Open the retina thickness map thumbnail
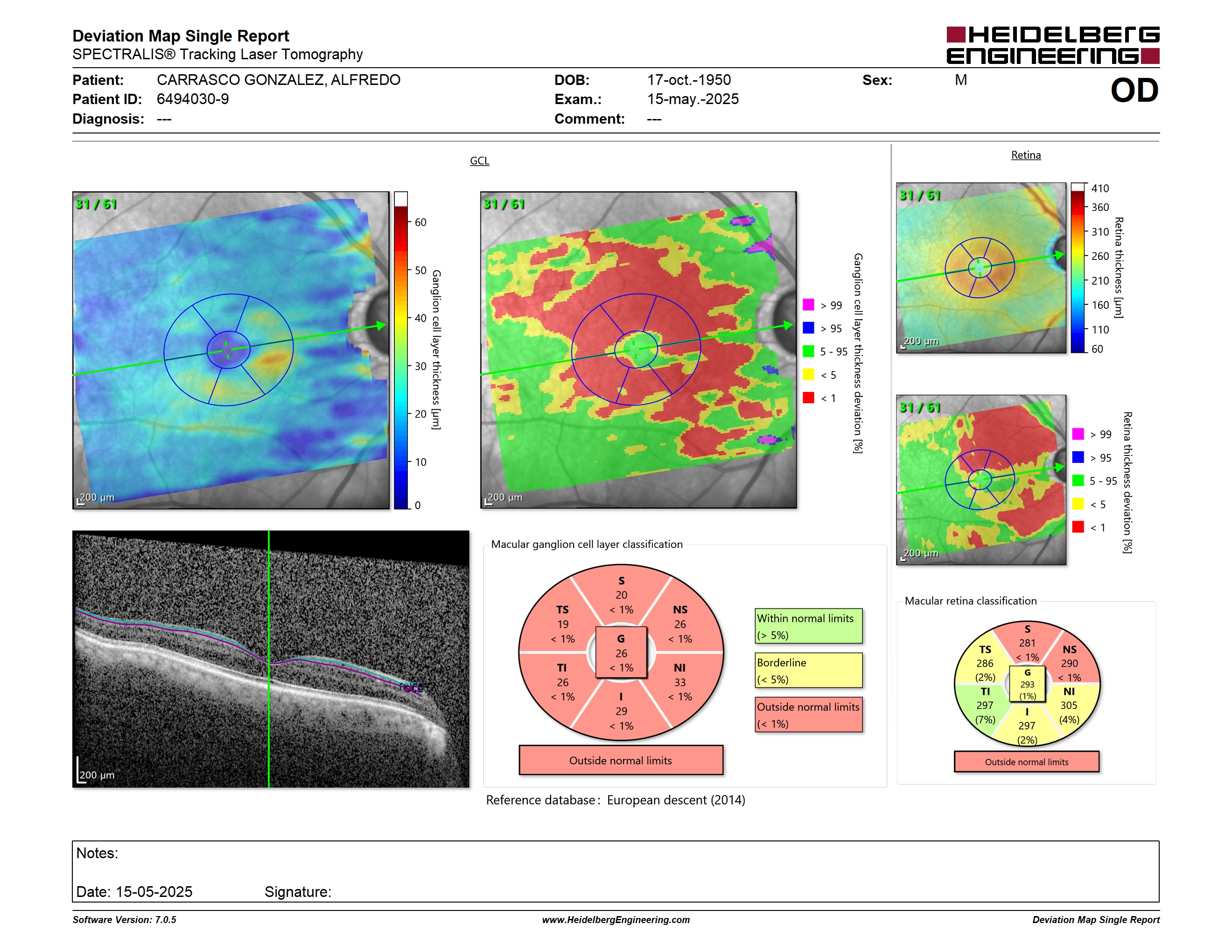The image size is (1232, 952). point(981,268)
